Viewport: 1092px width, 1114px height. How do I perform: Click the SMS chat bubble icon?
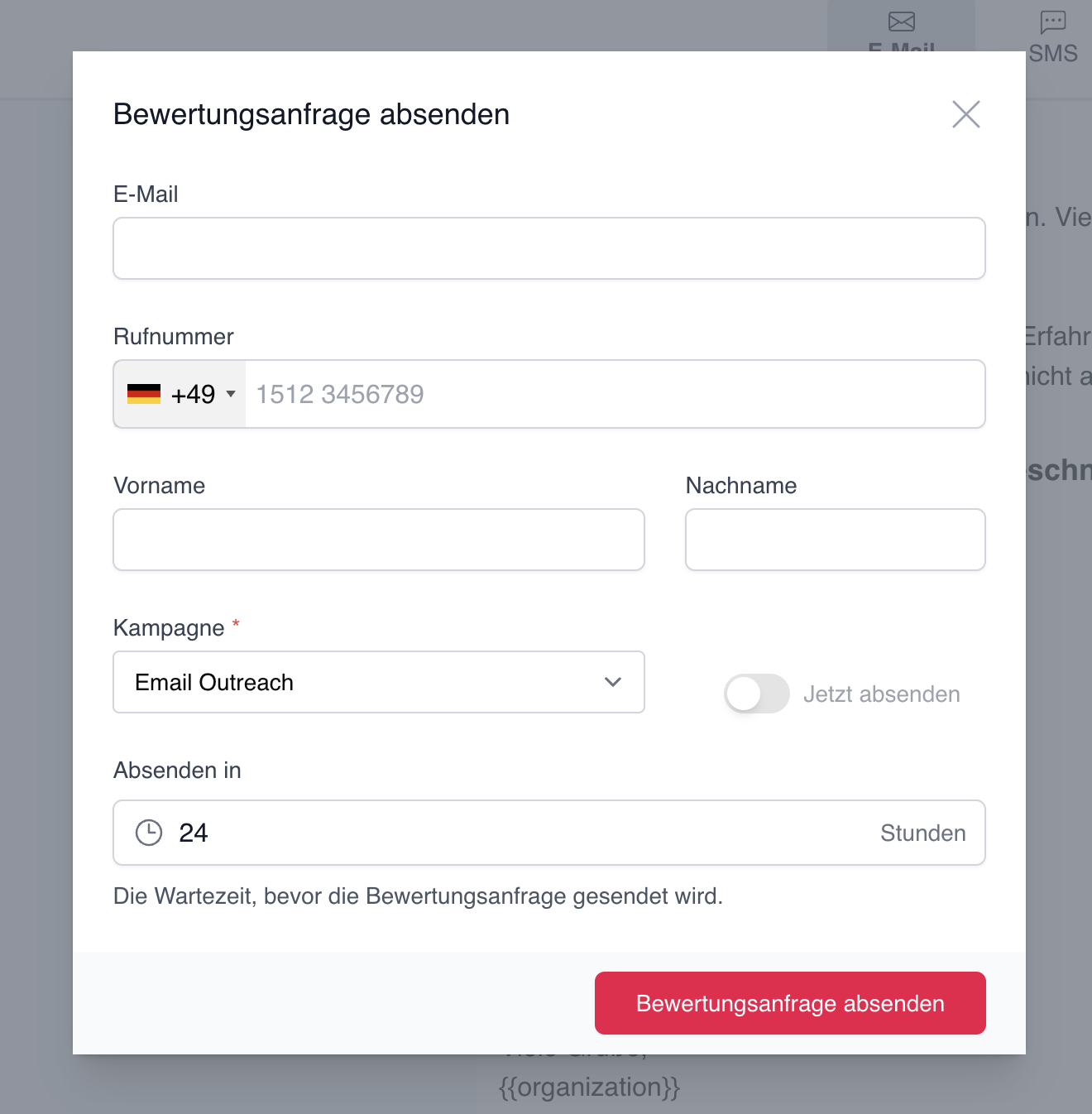pyautogui.click(x=1053, y=22)
